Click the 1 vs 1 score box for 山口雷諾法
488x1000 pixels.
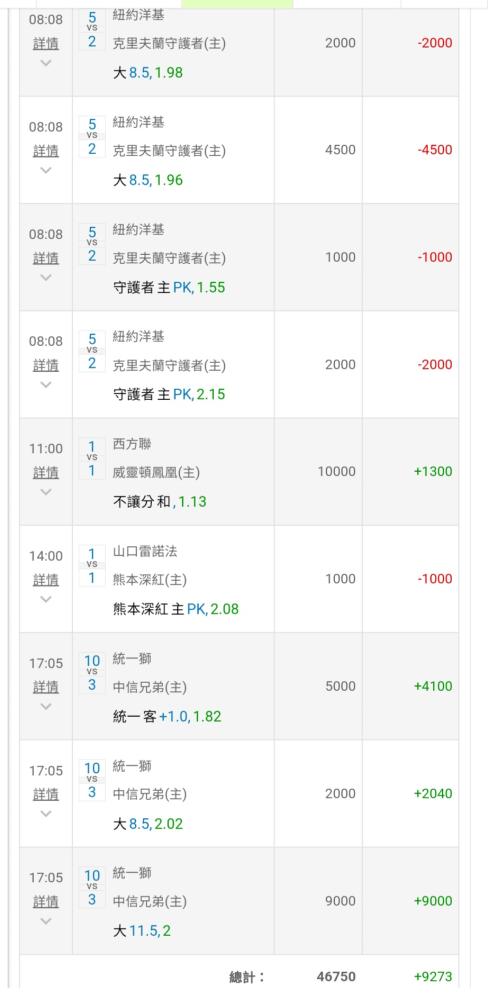[x=92, y=566]
